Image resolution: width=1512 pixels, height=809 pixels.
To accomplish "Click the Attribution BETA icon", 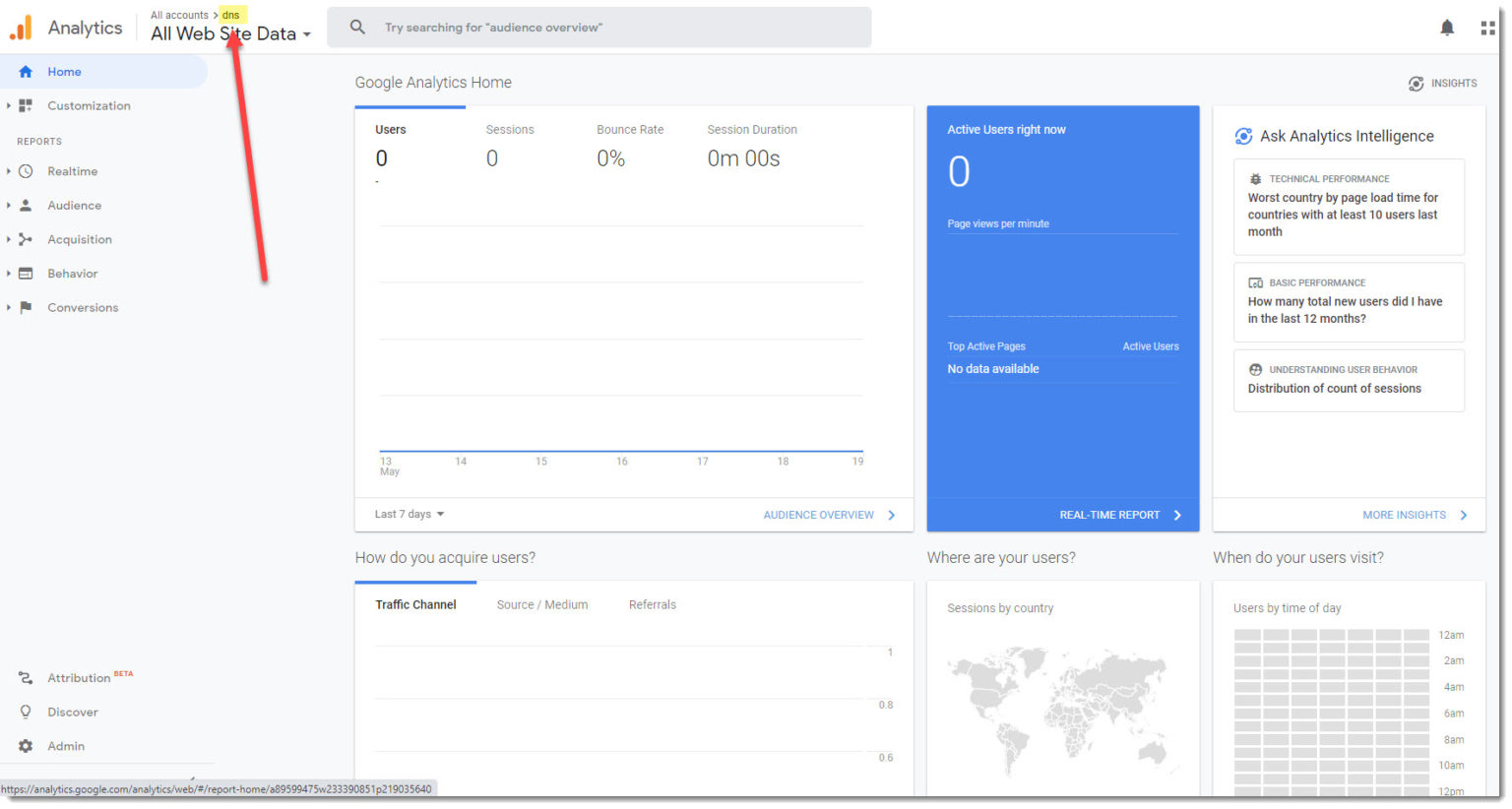I will point(25,677).
